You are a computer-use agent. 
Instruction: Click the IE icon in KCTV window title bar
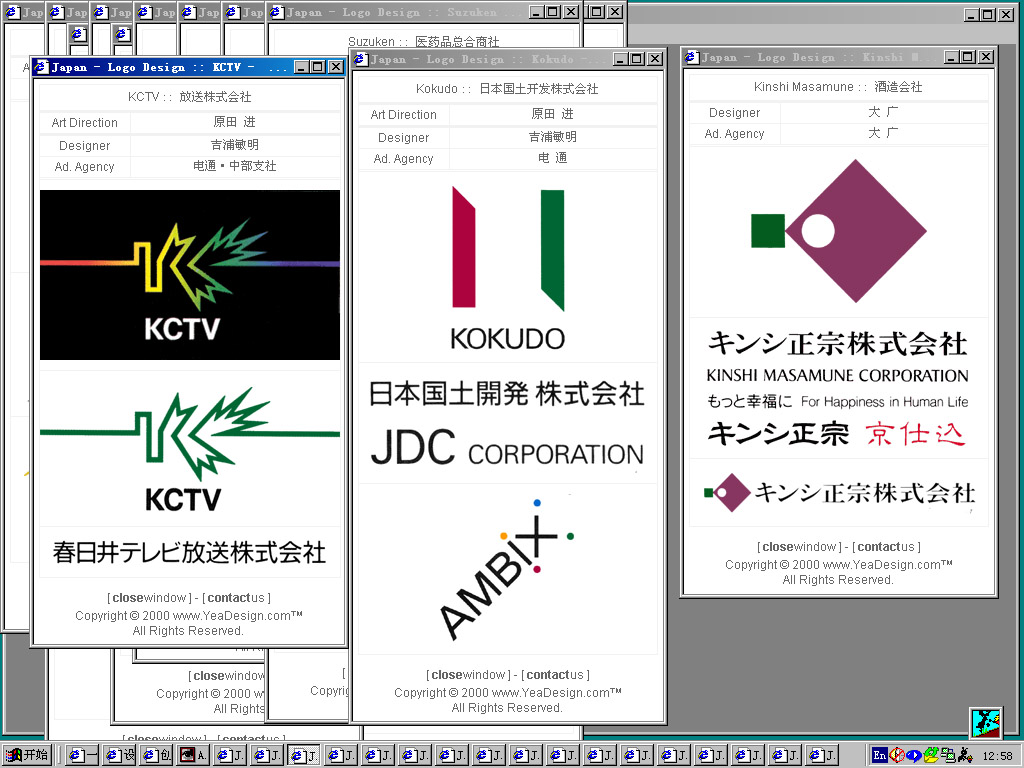point(42,67)
